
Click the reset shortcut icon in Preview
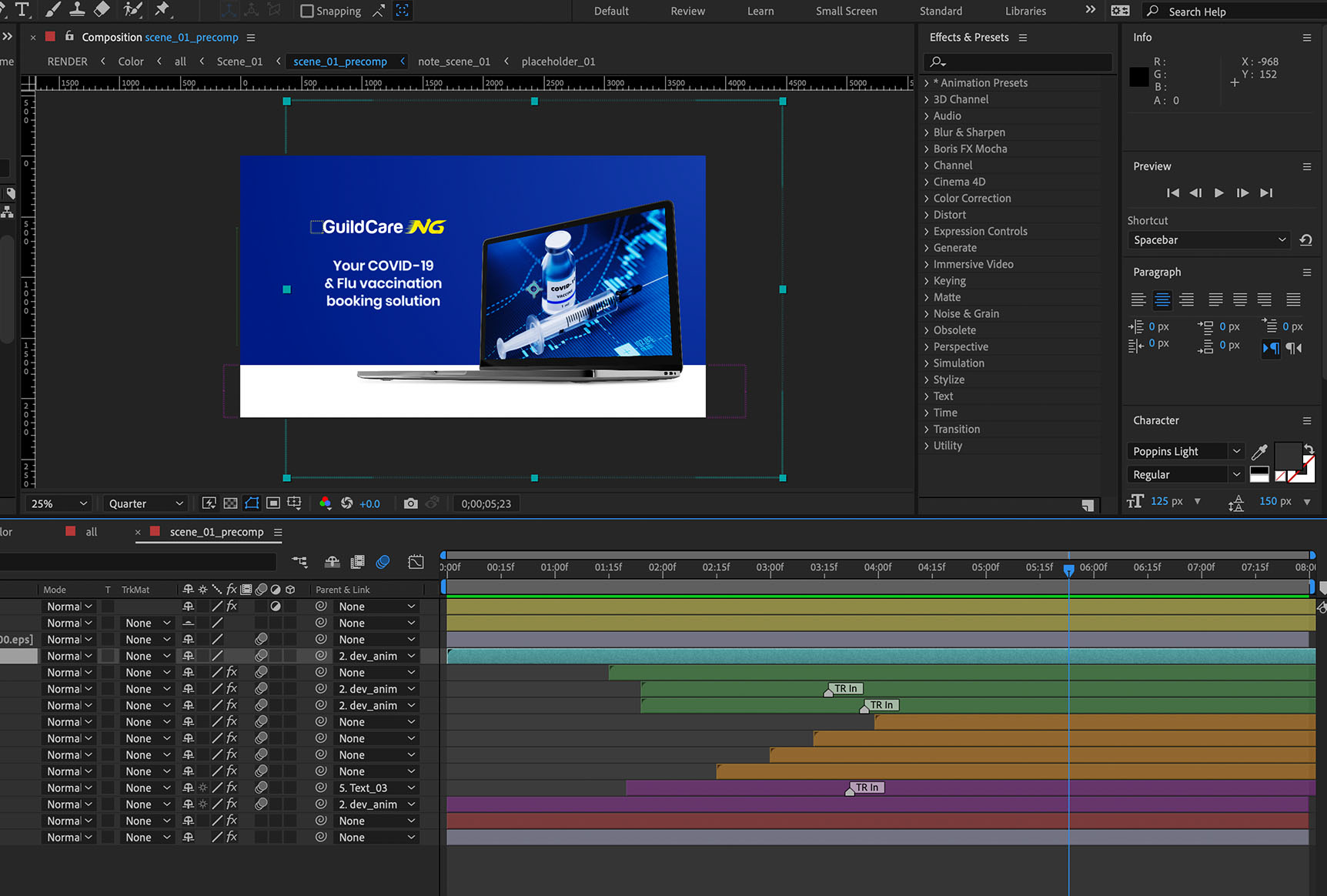tap(1305, 240)
